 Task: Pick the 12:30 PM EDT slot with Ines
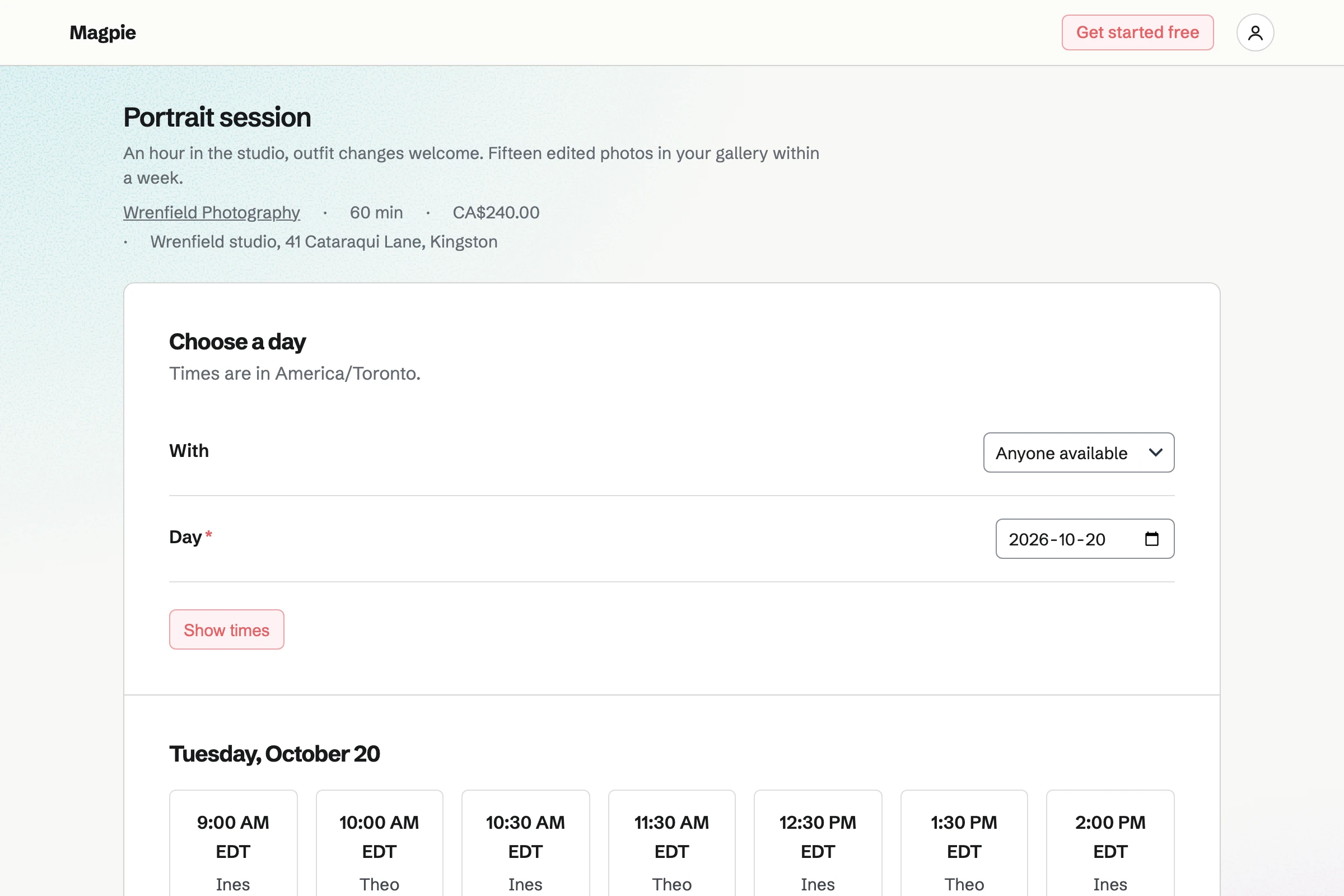point(818,843)
